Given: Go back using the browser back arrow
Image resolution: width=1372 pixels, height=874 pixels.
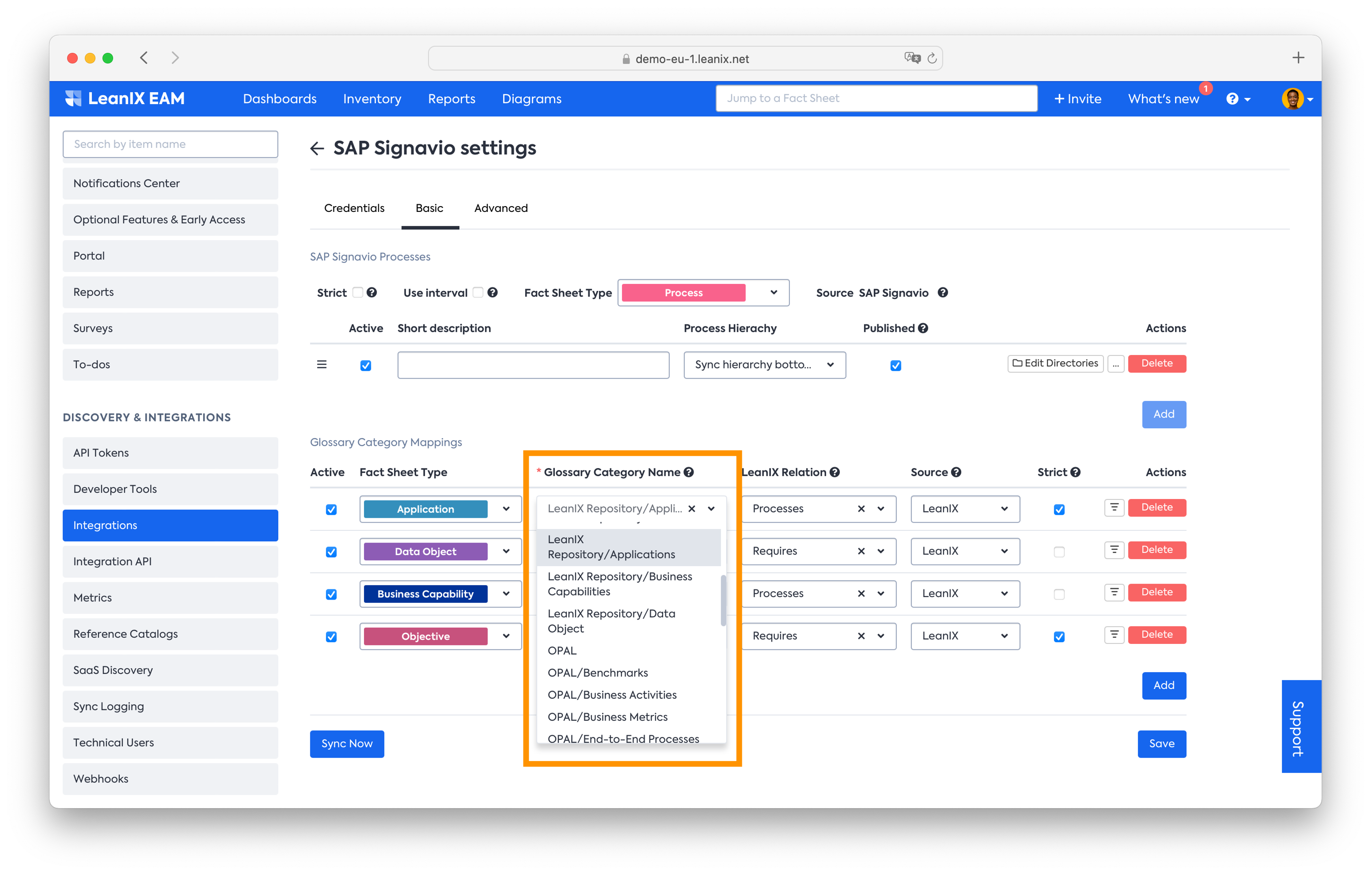Looking at the screenshot, I should [144, 57].
